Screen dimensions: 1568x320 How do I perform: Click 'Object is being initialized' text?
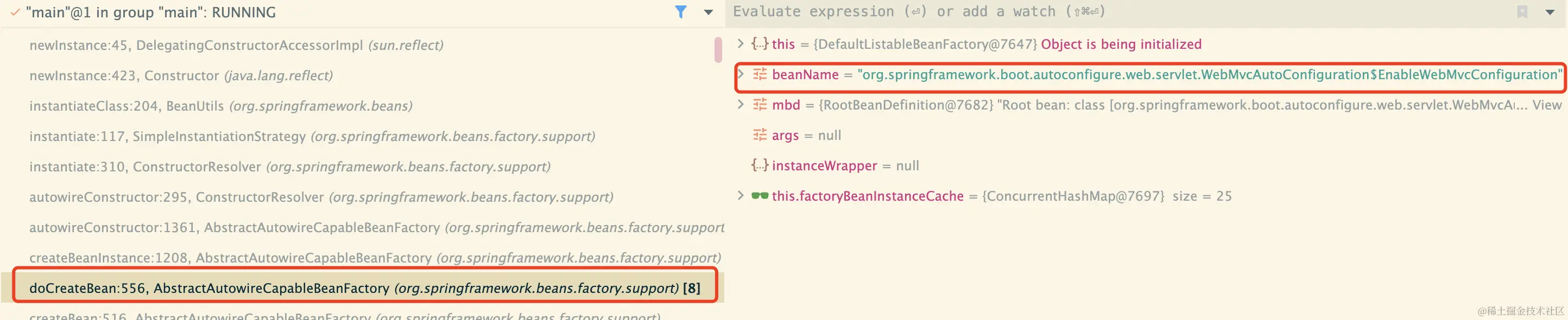[1121, 44]
